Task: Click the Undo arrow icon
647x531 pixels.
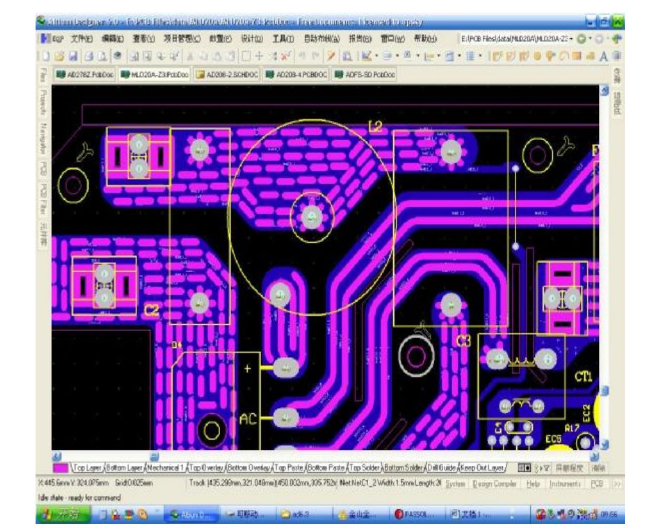Action: coord(301,56)
